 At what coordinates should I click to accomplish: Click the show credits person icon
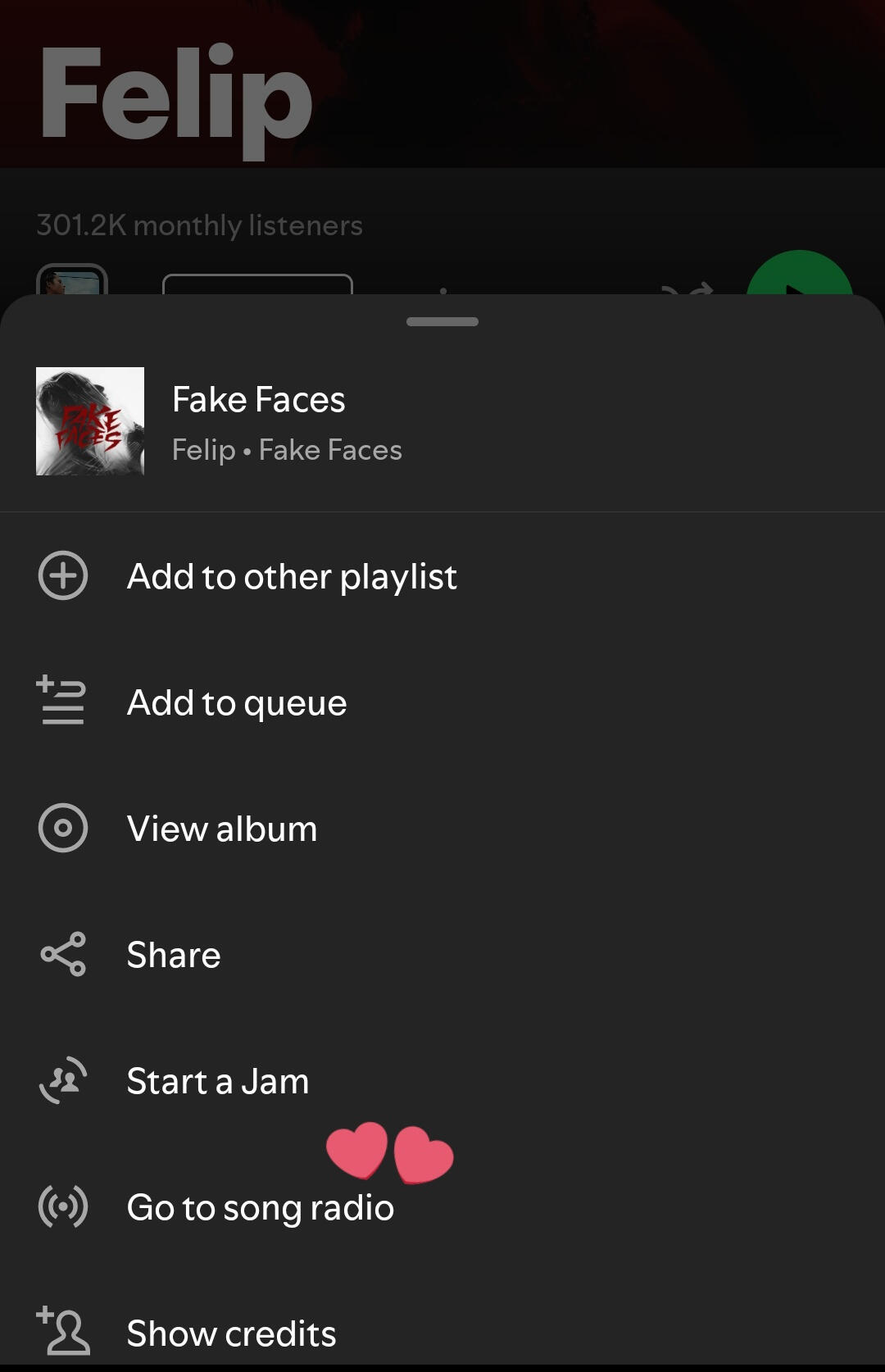(63, 1331)
